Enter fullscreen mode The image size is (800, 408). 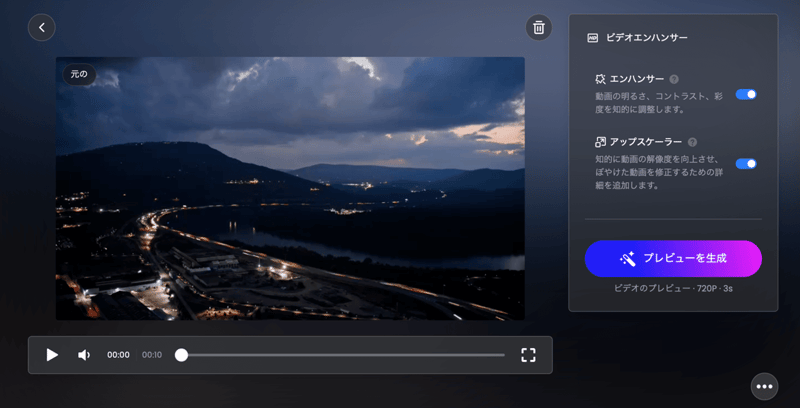coord(528,355)
